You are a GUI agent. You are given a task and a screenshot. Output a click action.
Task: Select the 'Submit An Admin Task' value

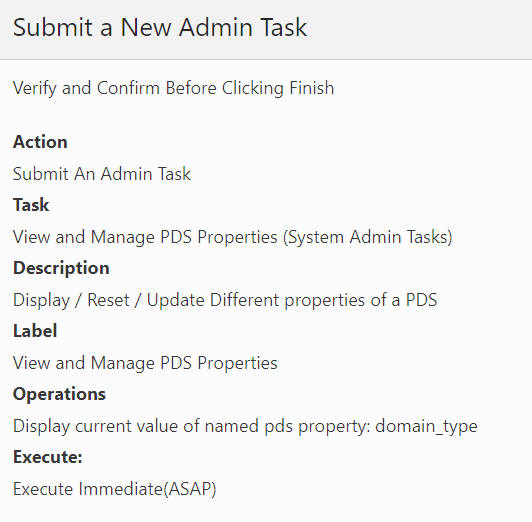102,174
